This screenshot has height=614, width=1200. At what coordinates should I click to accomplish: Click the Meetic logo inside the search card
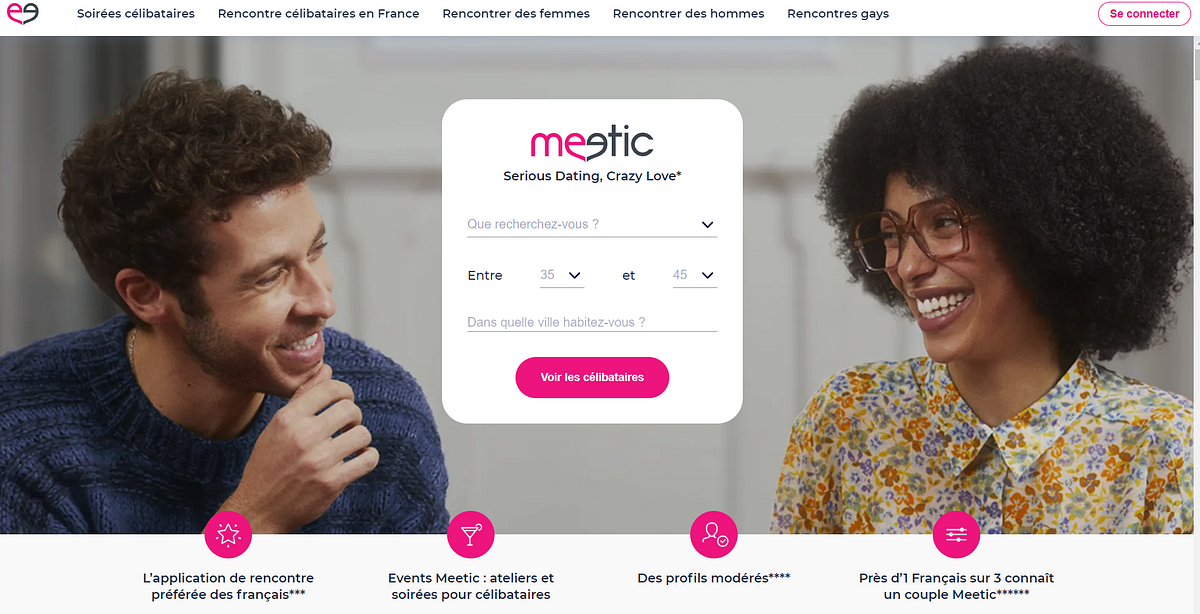pyautogui.click(x=592, y=143)
